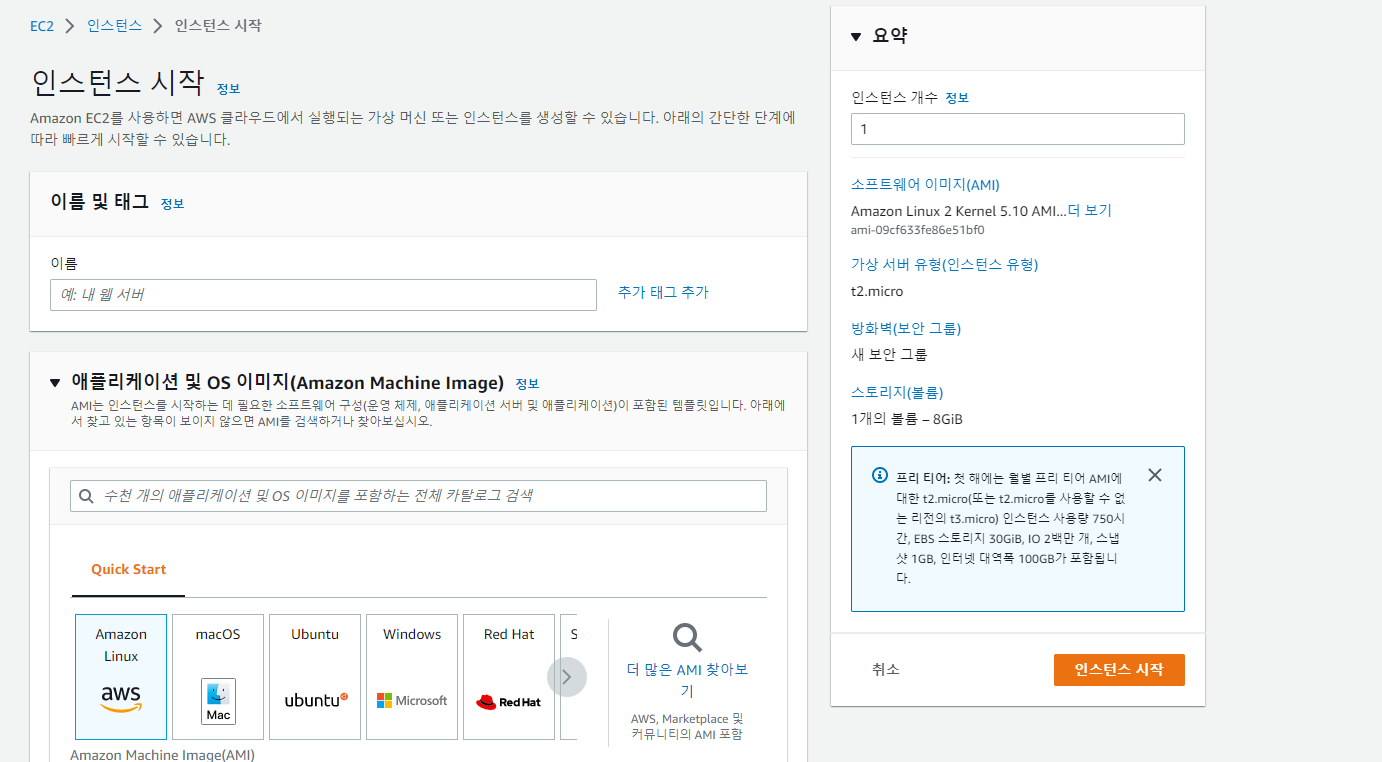1382x762 pixels.
Task: Open 정보 link next to 인스턴스 시작 heading
Action: (228, 89)
